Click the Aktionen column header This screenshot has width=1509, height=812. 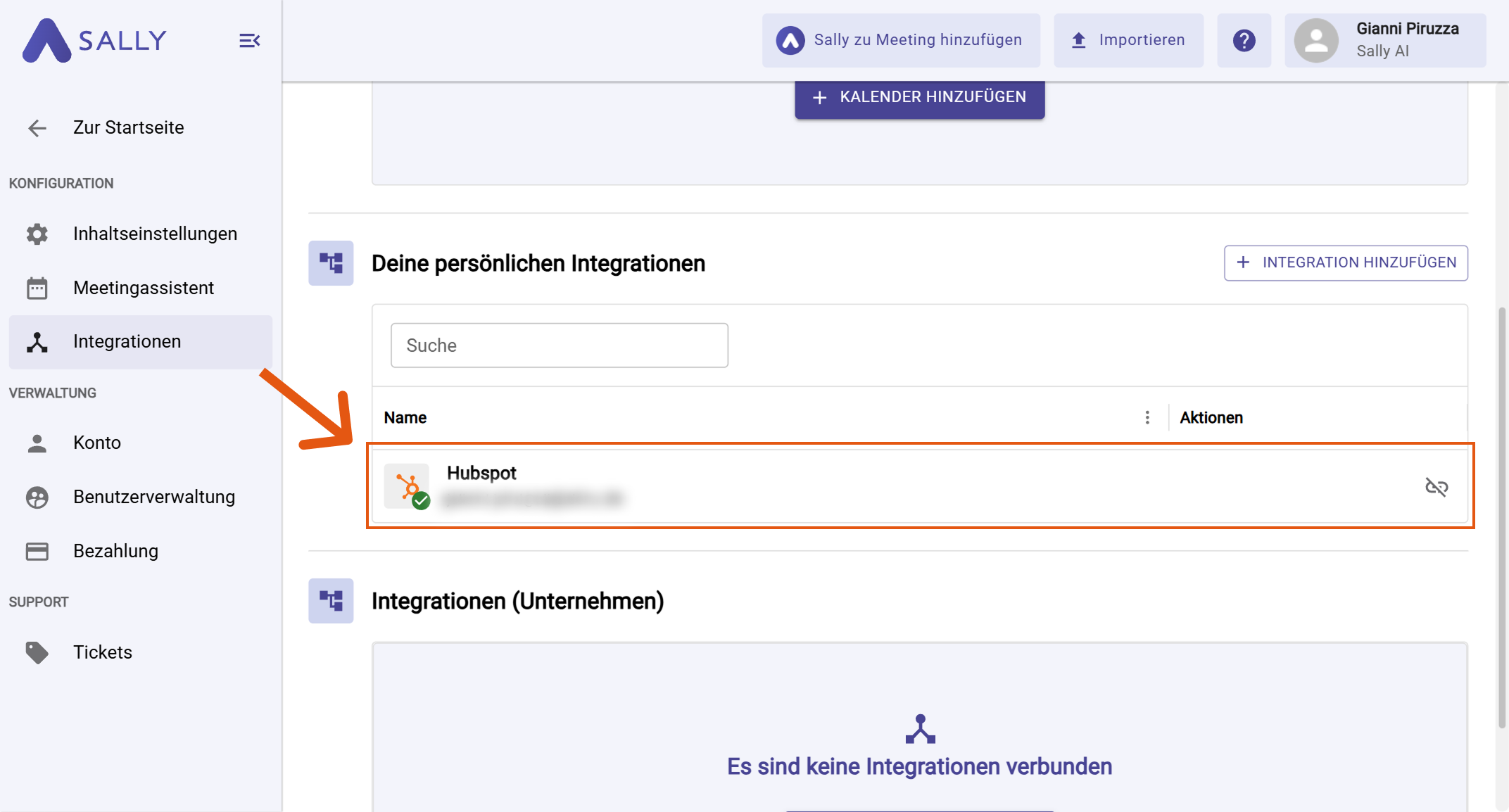1211,418
